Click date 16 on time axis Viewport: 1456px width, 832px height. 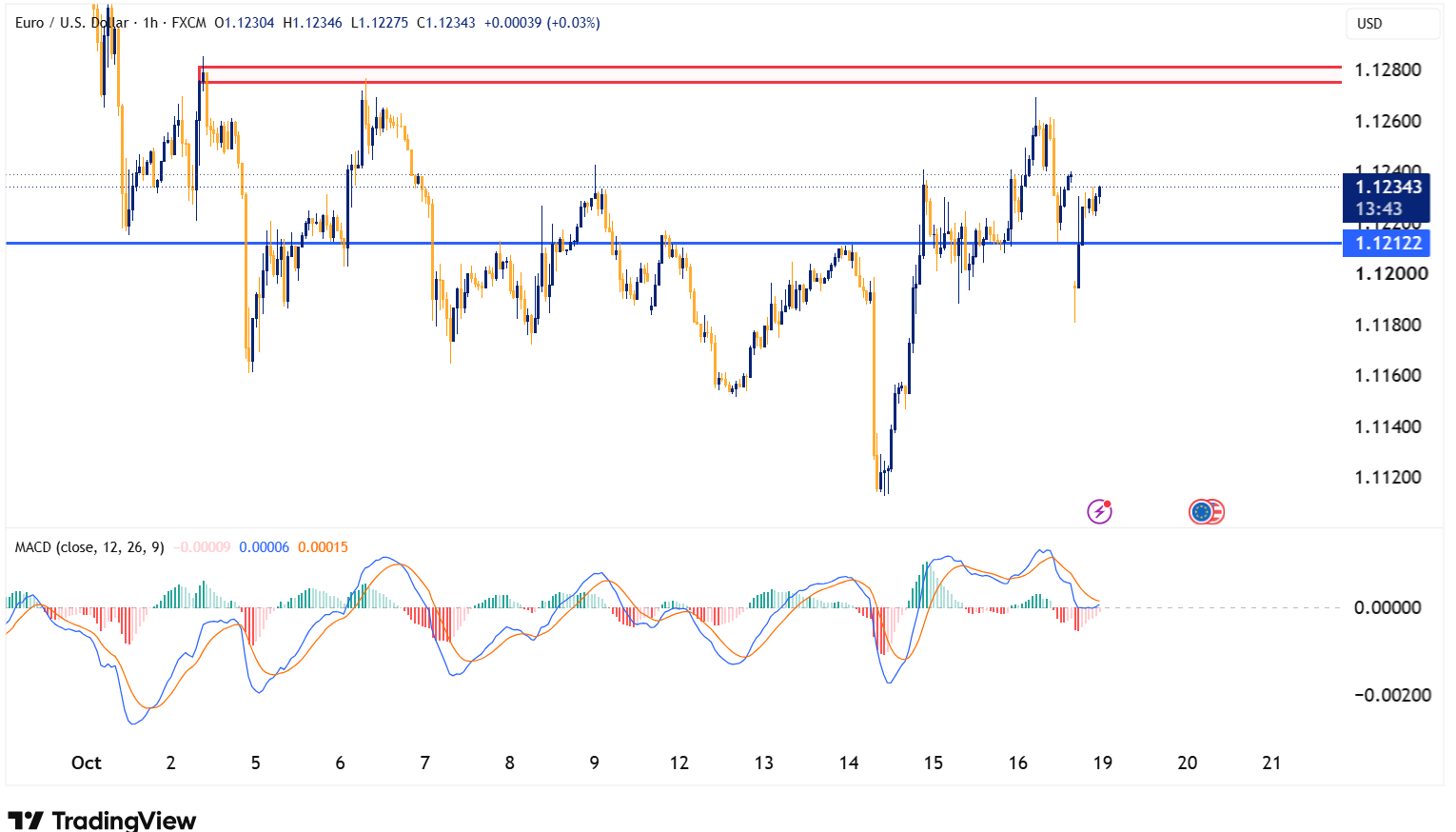[x=1018, y=763]
